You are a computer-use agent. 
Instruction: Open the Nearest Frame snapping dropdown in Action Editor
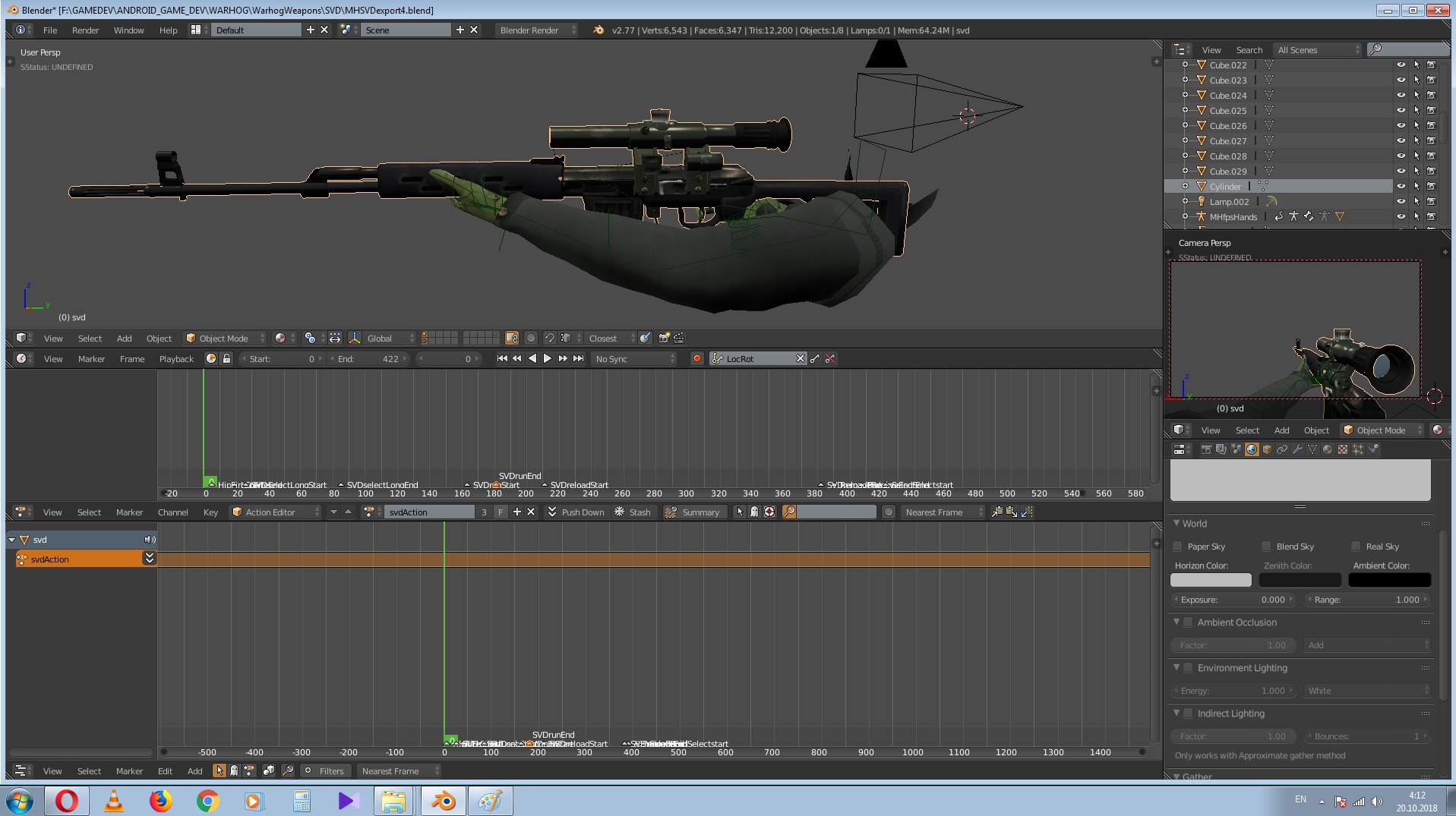(x=942, y=512)
